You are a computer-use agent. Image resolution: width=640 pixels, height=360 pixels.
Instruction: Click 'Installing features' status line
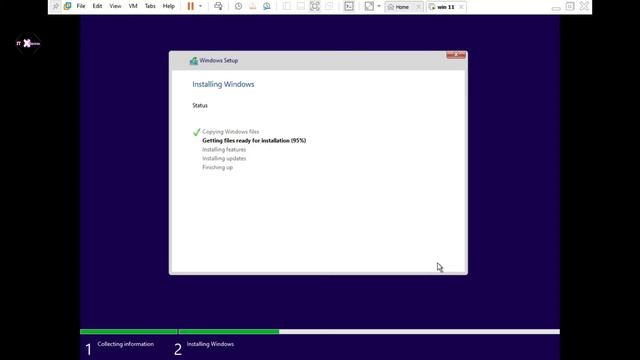tap(224, 150)
